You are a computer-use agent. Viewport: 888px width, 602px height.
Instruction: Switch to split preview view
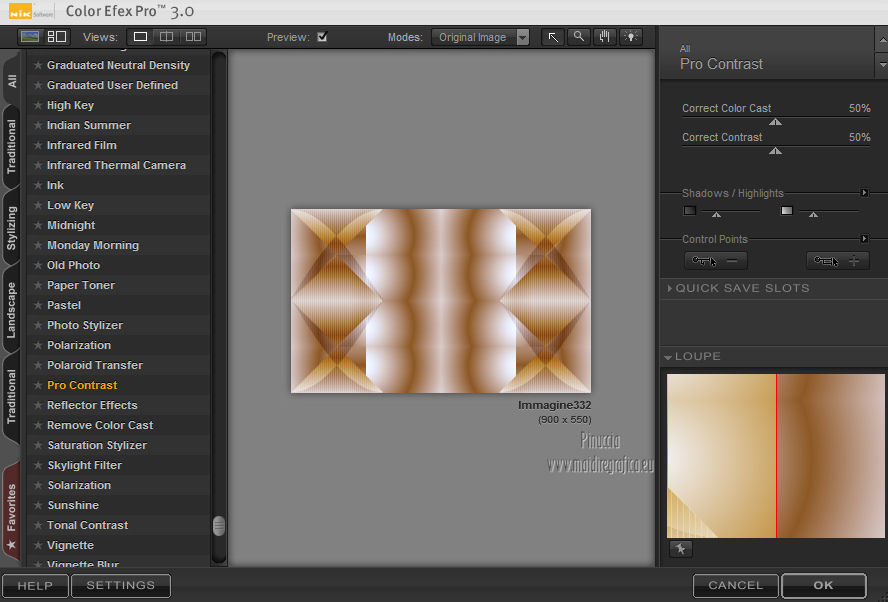(167, 37)
